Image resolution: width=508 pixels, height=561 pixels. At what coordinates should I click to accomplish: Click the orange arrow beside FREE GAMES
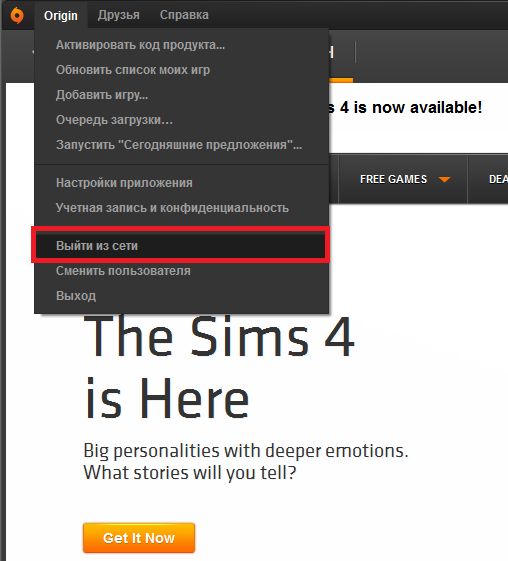pos(444,179)
